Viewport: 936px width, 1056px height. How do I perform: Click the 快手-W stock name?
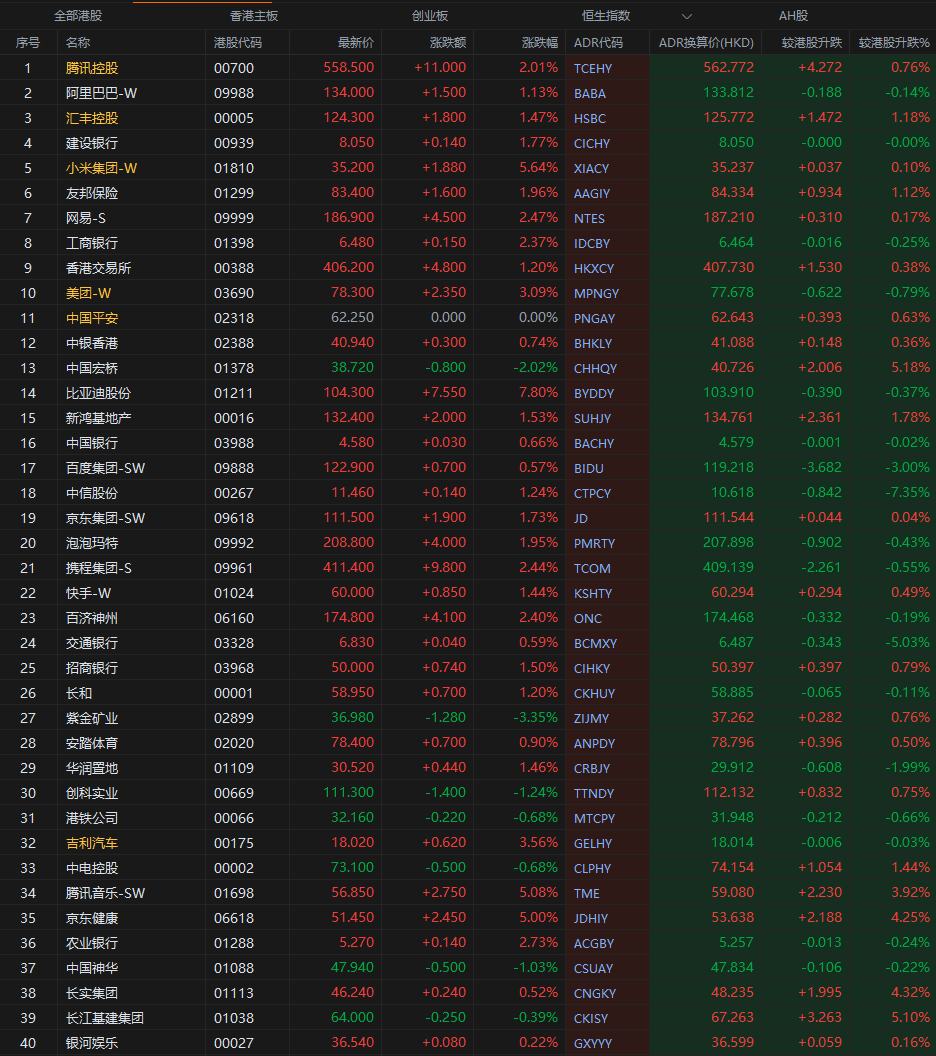(88, 593)
